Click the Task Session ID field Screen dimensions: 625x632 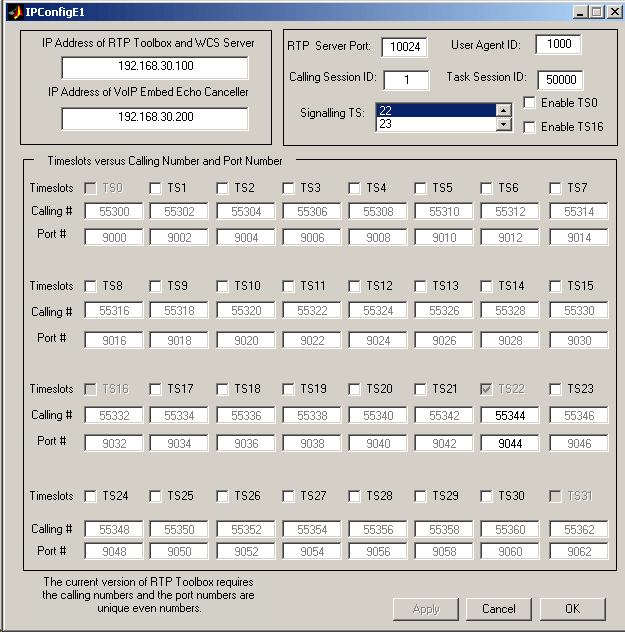(560, 80)
